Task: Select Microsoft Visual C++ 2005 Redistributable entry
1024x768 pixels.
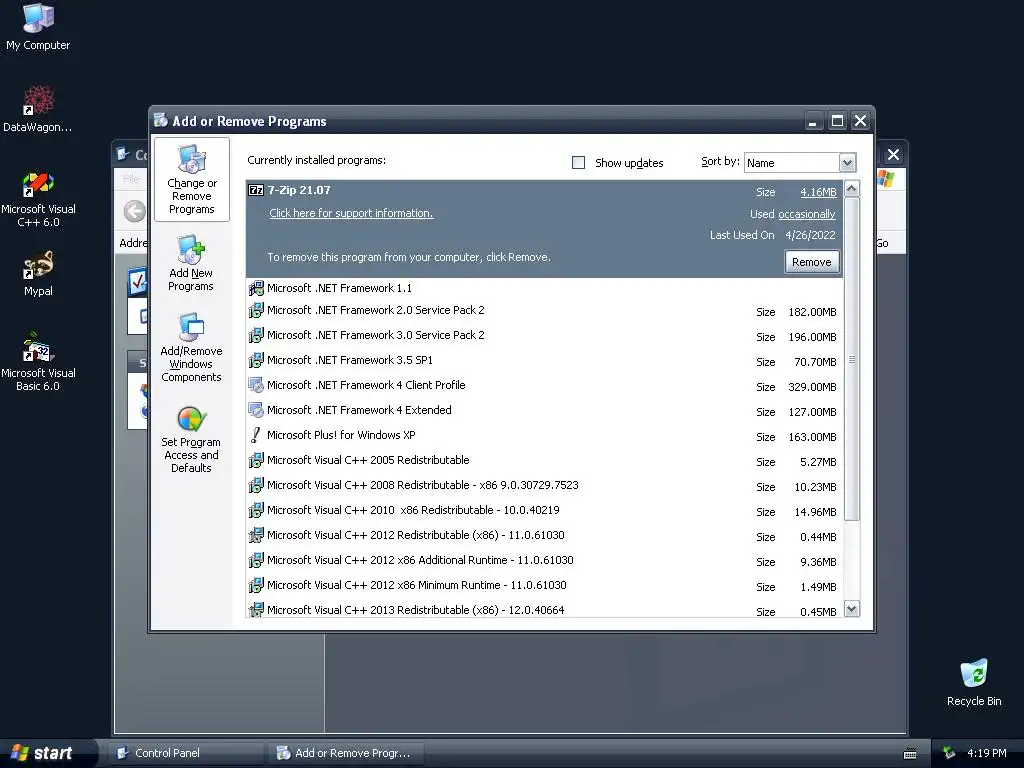Action: 545,460
